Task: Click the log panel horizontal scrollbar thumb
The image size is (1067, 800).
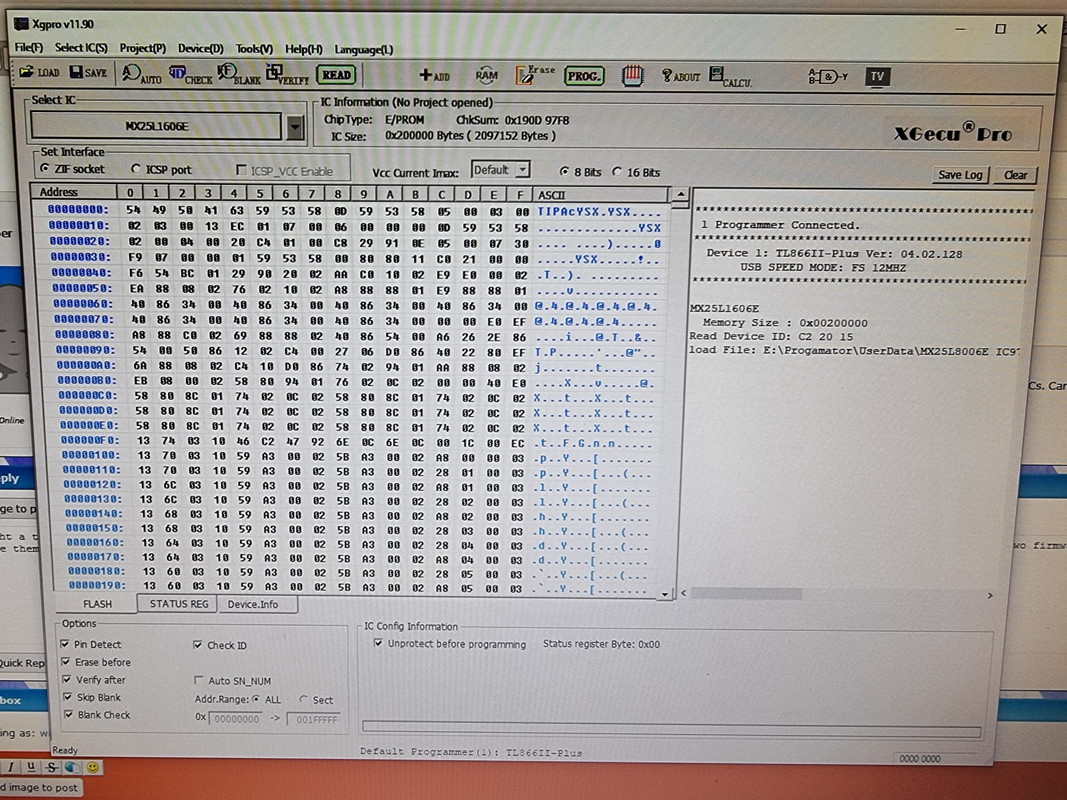Action: point(746,594)
